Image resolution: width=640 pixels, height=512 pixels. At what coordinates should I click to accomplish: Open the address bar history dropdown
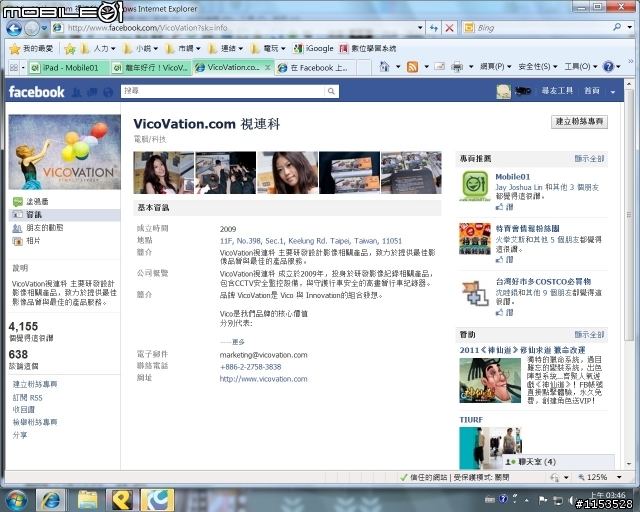coord(420,28)
